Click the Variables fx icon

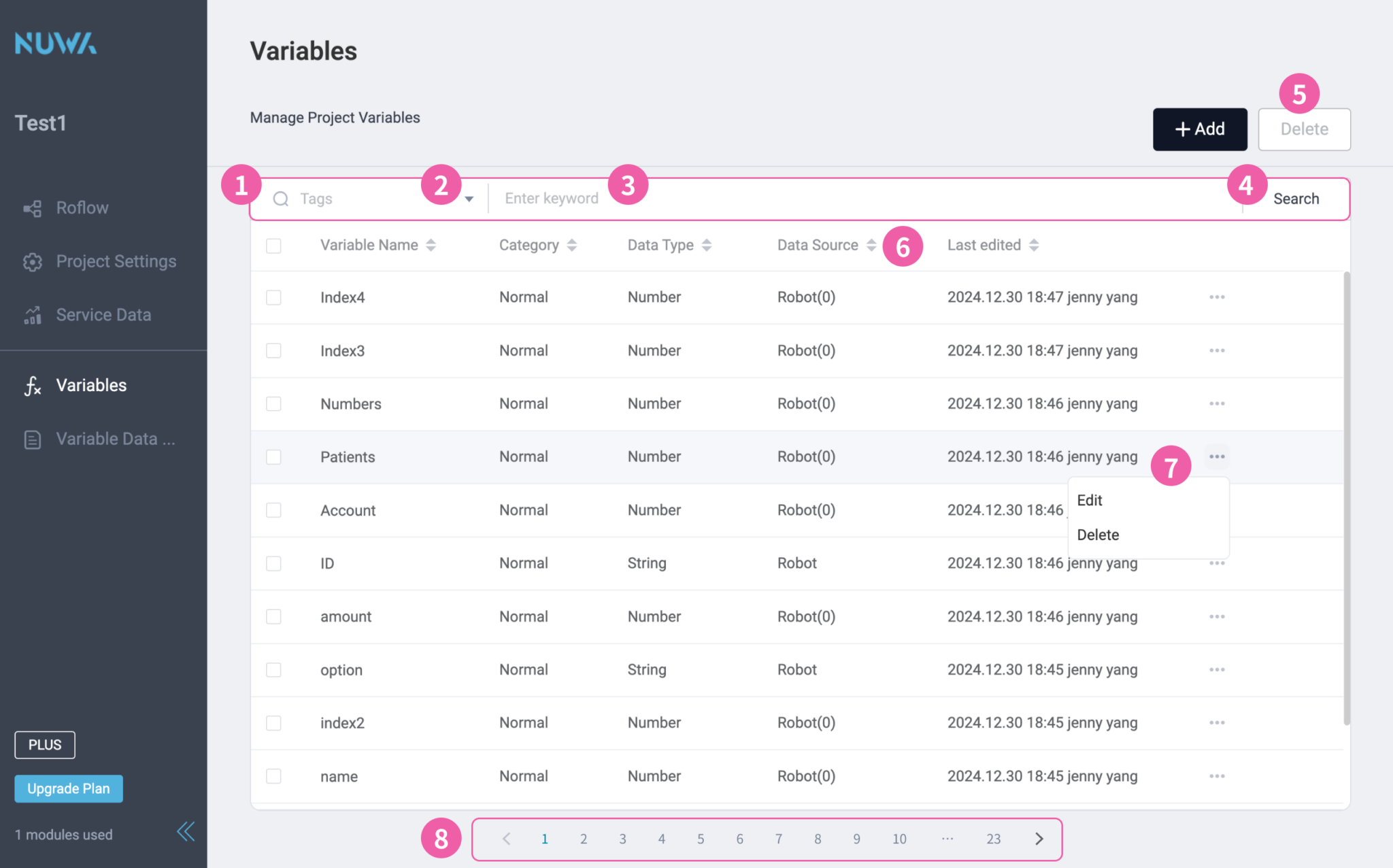tap(31, 385)
